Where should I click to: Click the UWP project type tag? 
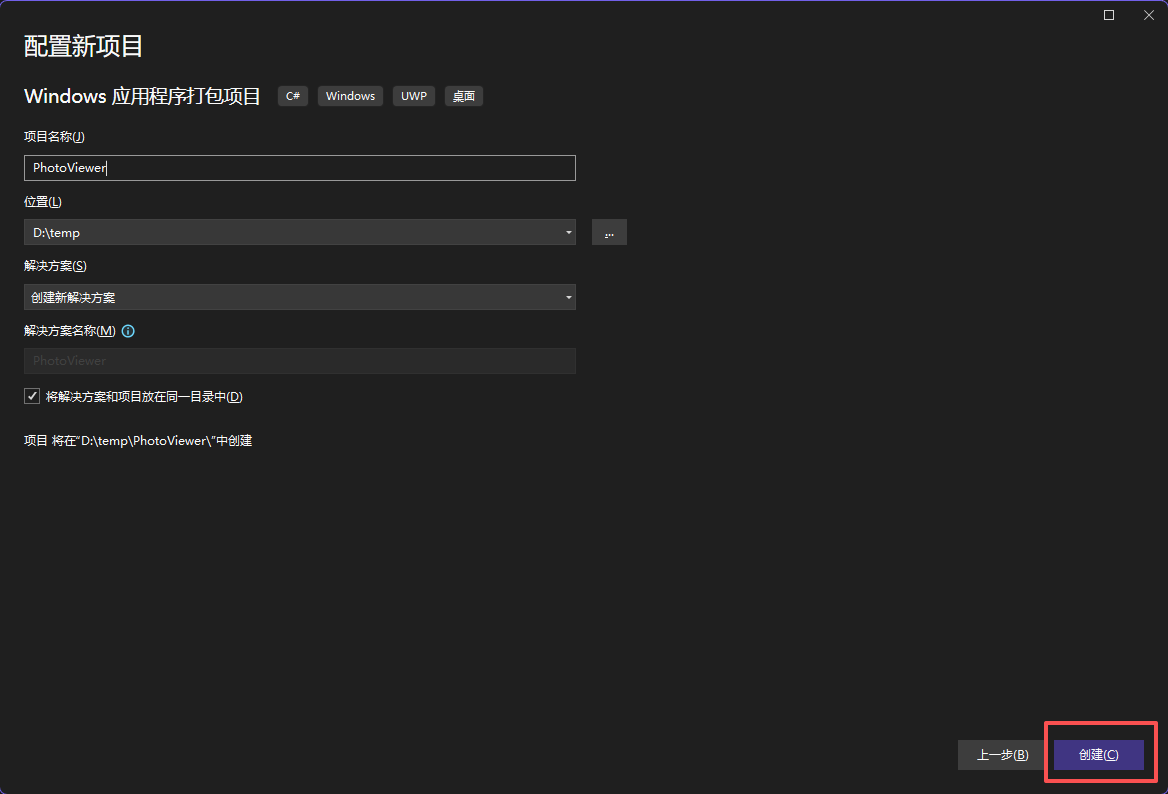(413, 96)
